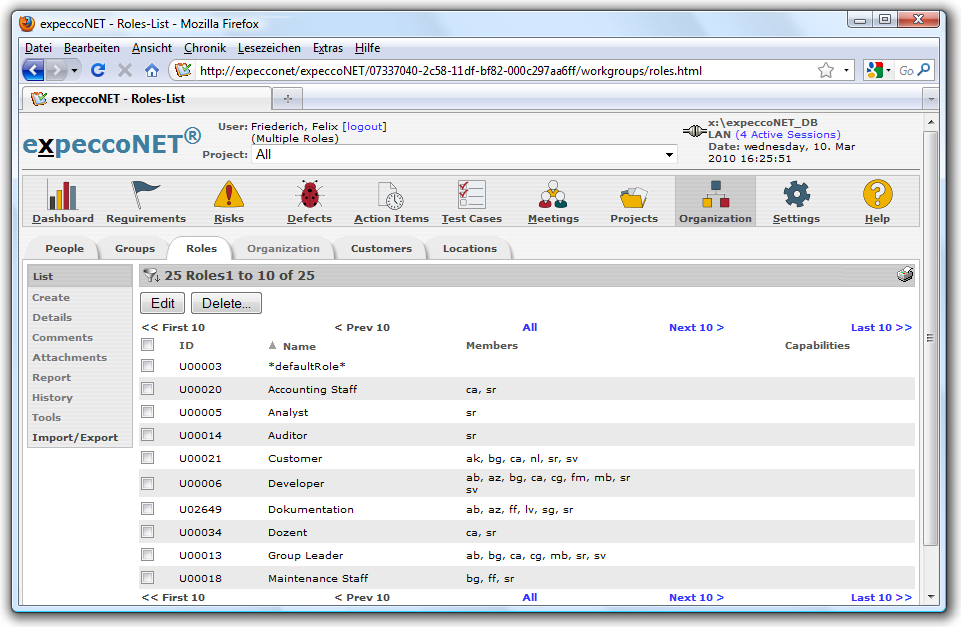961x627 pixels.
Task: Follow the top Next 10 > link
Action: coord(696,327)
